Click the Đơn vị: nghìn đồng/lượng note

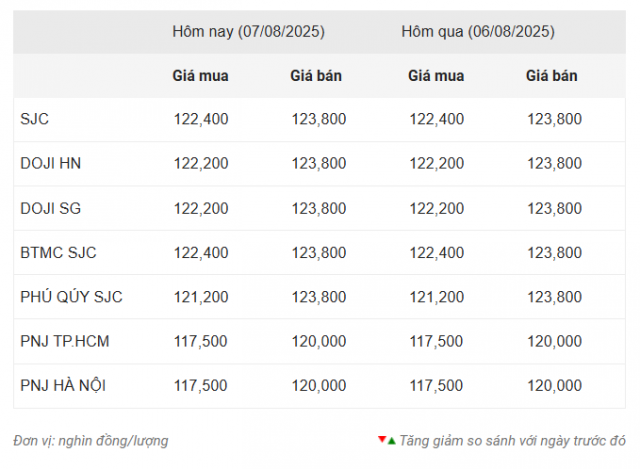point(91,441)
